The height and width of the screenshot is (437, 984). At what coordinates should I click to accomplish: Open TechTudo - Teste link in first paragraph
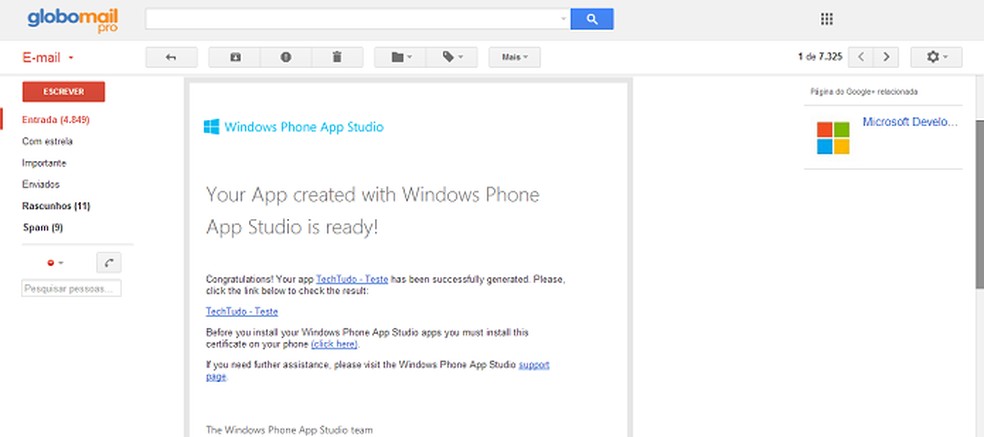[x=352, y=279]
